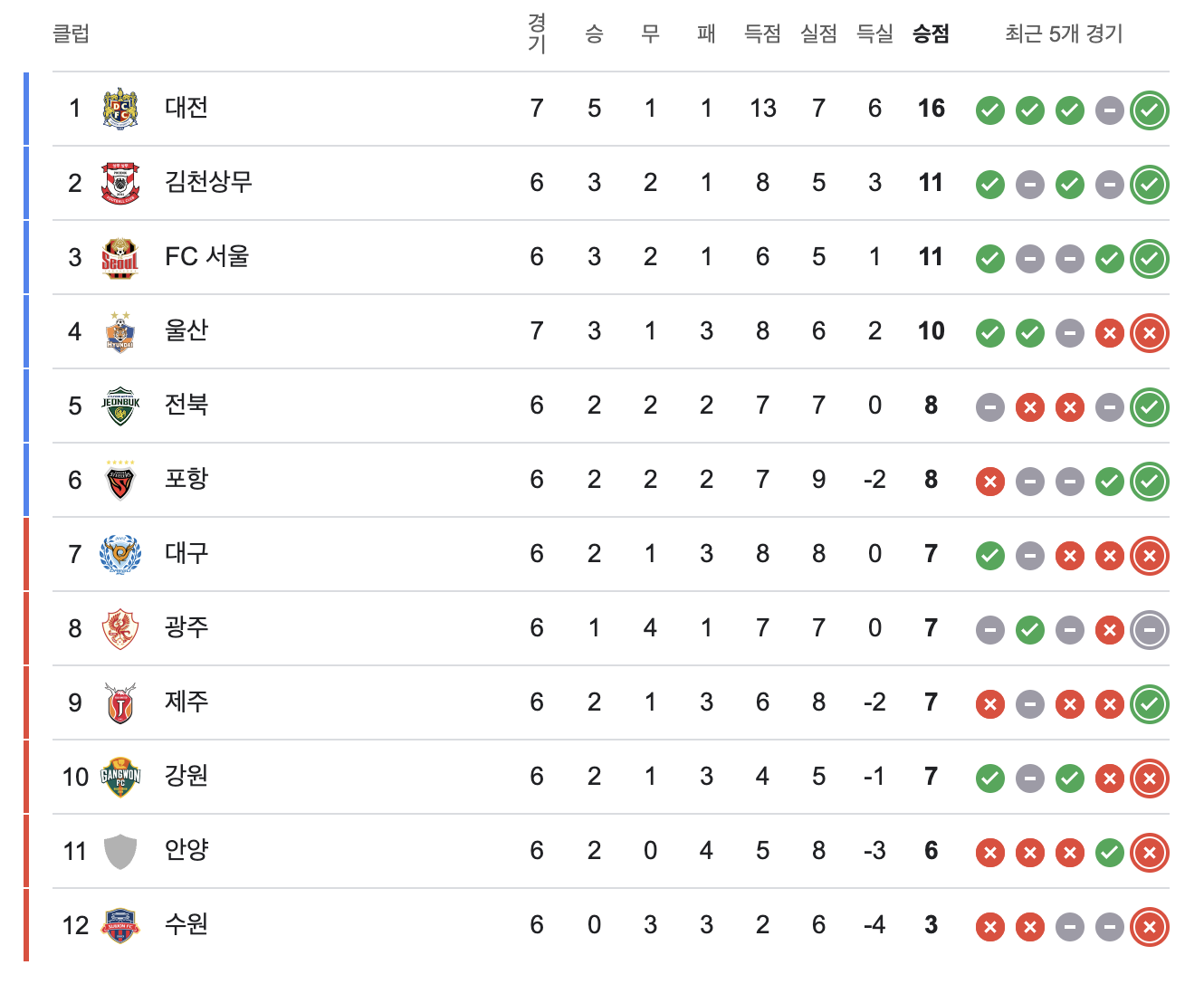Click the 울산 Hyundai team badge
Screen dimensions: 1204x984
(120, 332)
